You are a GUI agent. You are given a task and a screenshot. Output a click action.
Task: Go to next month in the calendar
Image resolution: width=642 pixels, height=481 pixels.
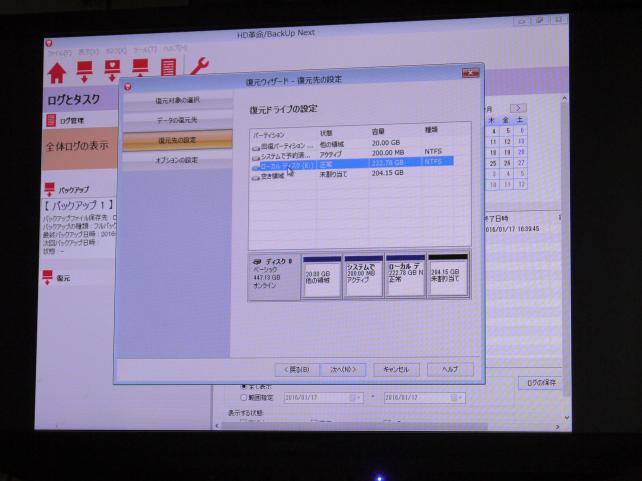click(518, 108)
